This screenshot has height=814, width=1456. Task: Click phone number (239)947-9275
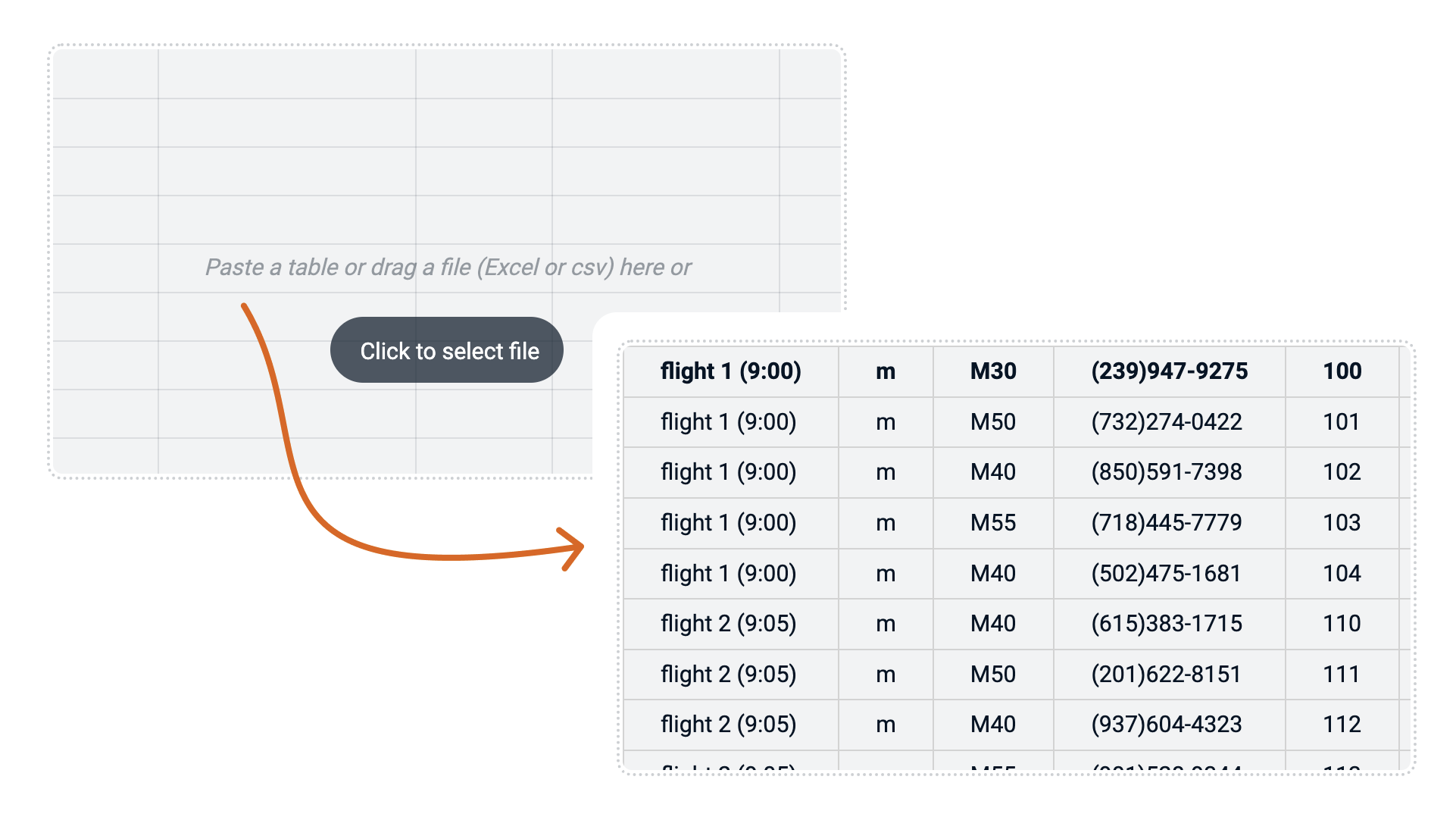point(1169,371)
